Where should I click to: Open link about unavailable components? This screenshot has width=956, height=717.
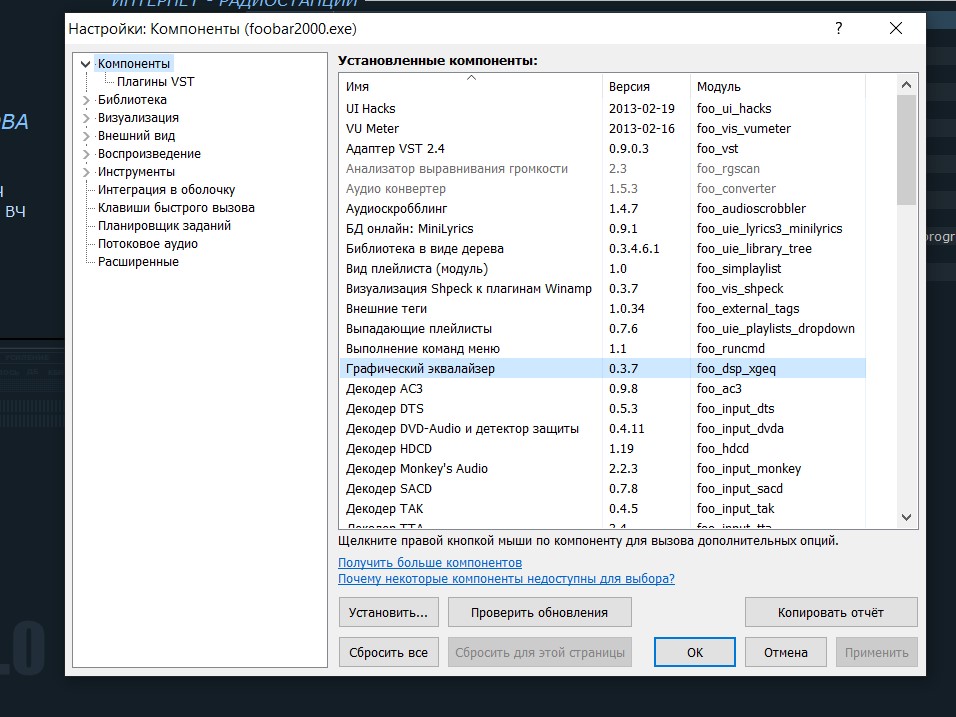pyautogui.click(x=506, y=579)
